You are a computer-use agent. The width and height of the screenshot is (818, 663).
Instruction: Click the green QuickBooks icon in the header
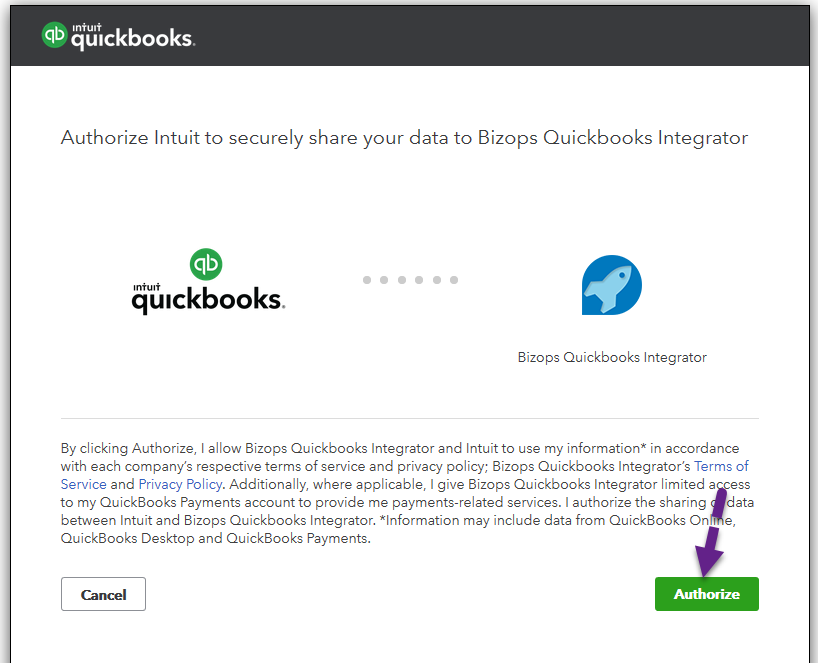(x=54, y=36)
